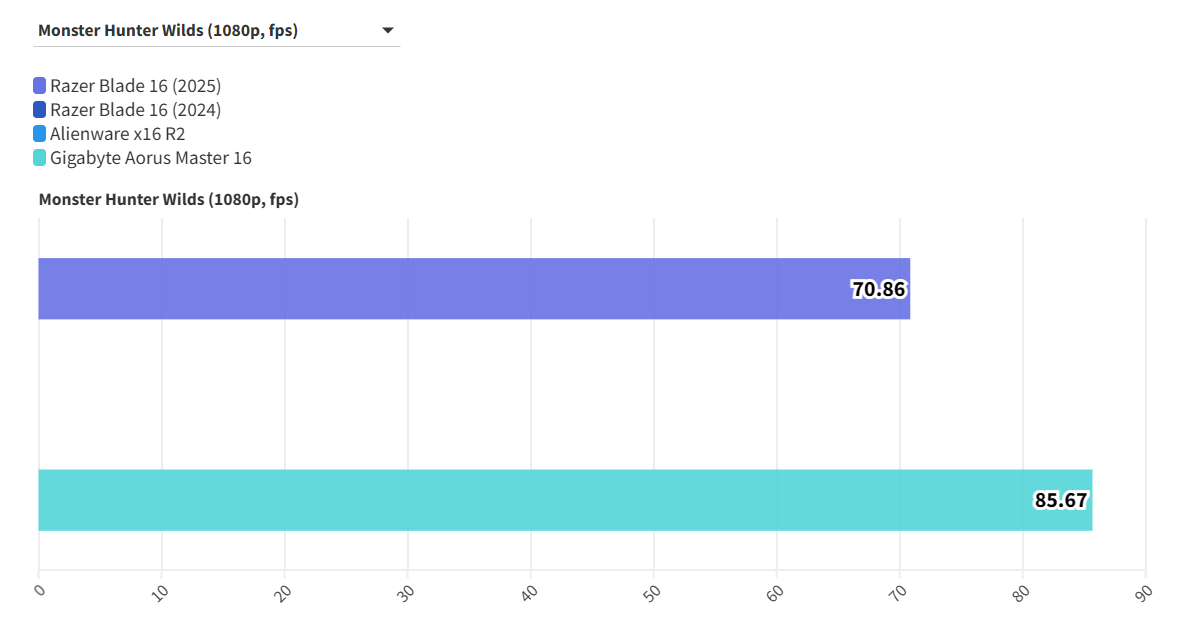This screenshot has height=617, width=1187.
Task: Toggle the Alienware x16 R2 legend label
Action: (x=117, y=134)
